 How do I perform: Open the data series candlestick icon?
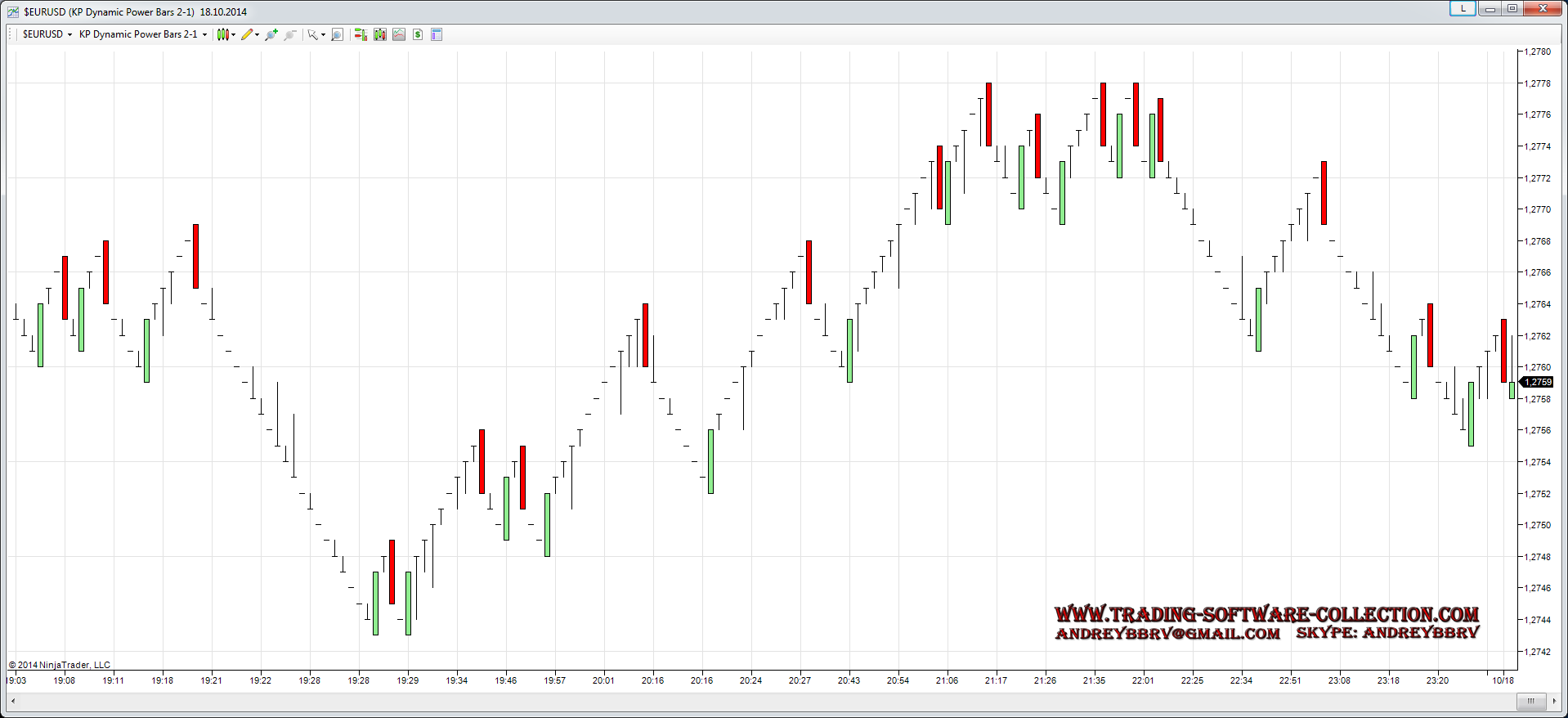380,34
